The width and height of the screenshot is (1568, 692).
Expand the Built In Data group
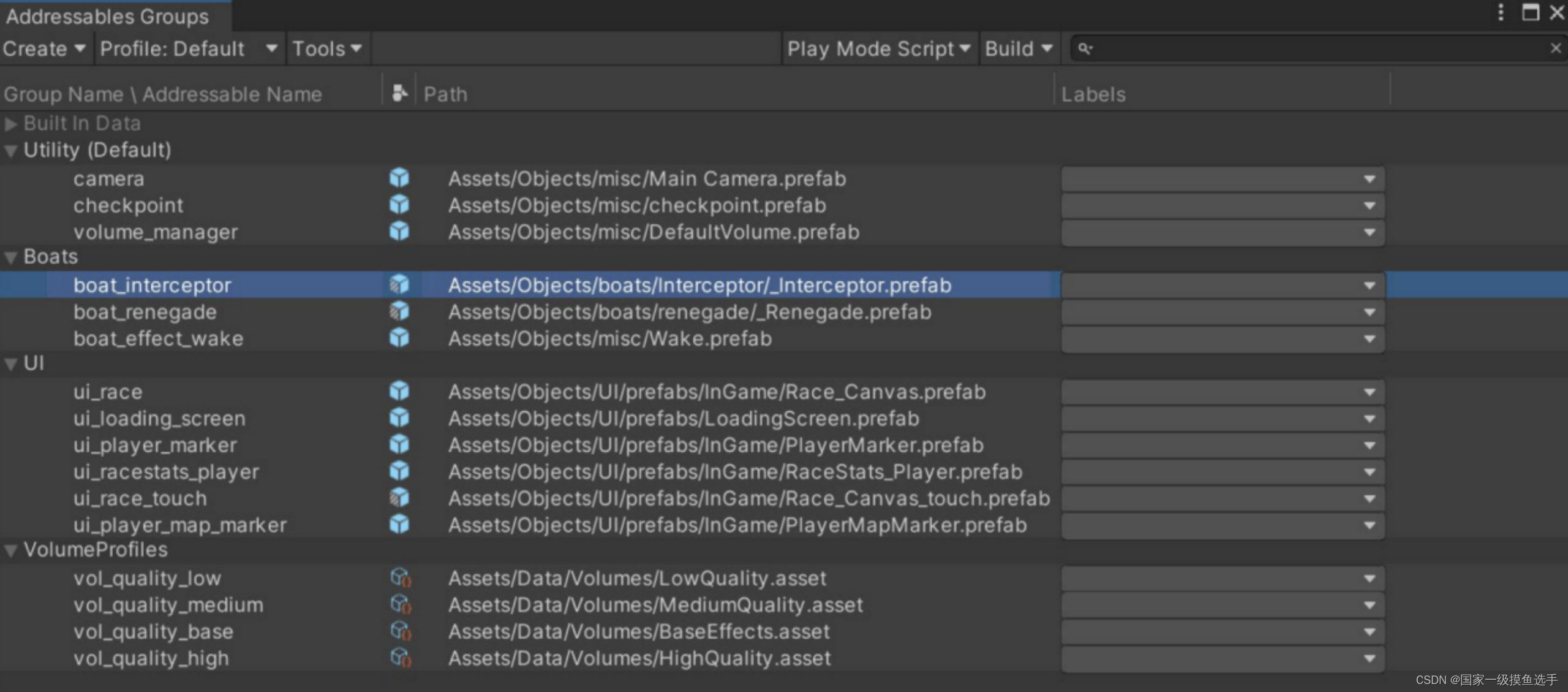click(10, 124)
